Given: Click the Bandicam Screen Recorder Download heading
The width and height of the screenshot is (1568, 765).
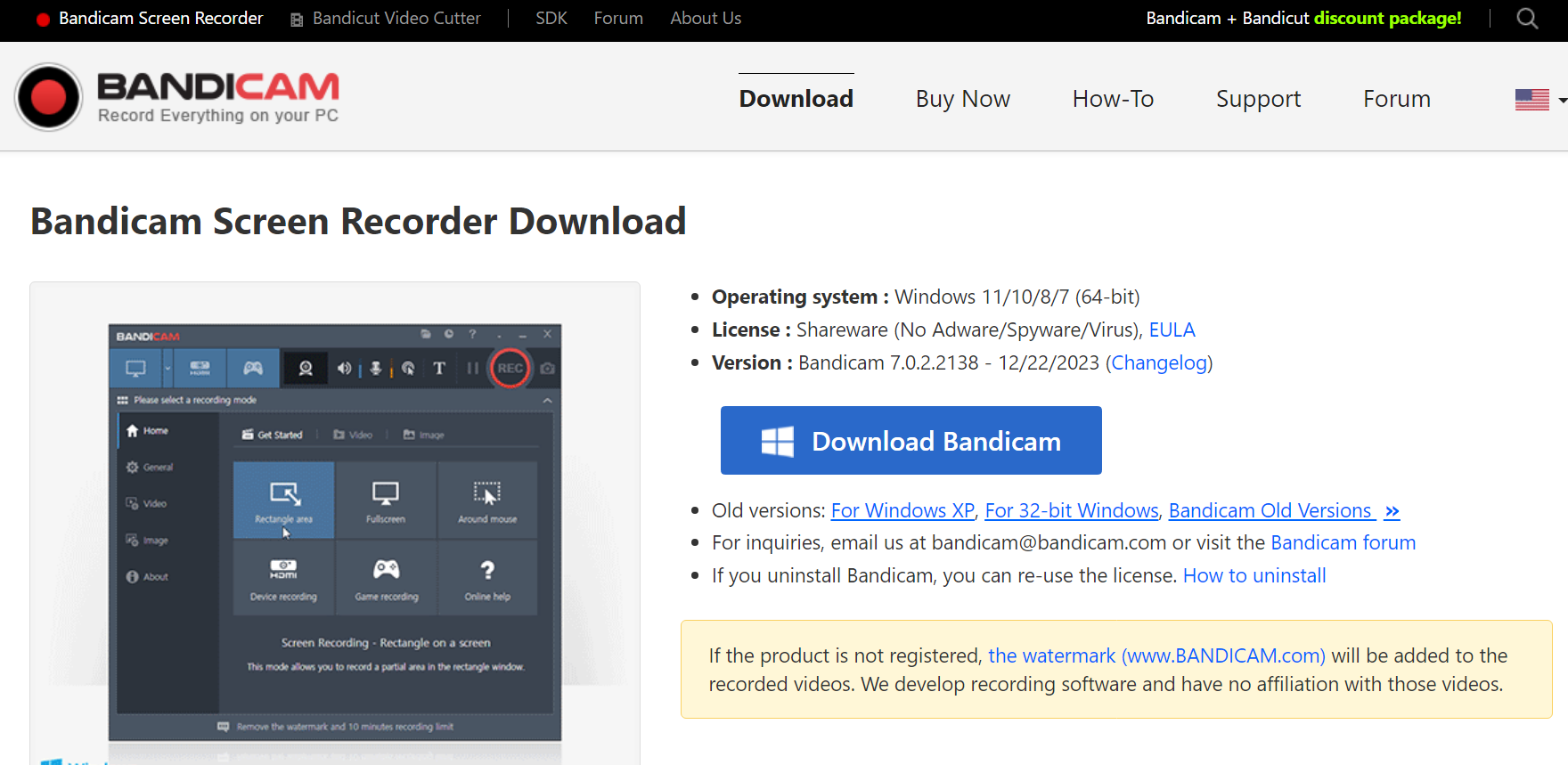Looking at the screenshot, I should tap(358, 221).
